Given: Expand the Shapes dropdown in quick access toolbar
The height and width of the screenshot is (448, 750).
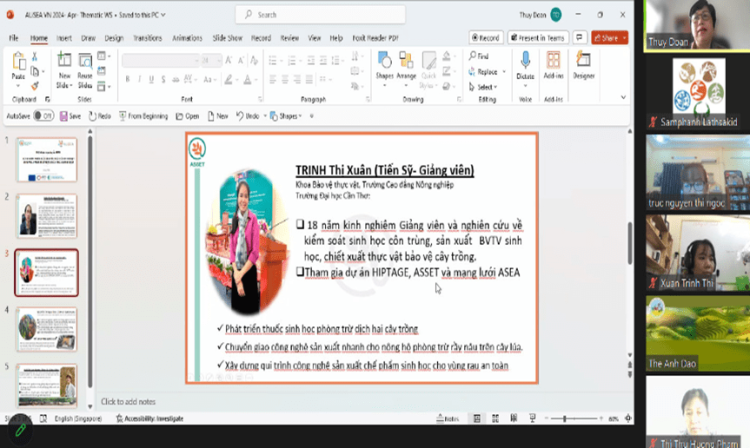Looking at the screenshot, I should (288, 116).
